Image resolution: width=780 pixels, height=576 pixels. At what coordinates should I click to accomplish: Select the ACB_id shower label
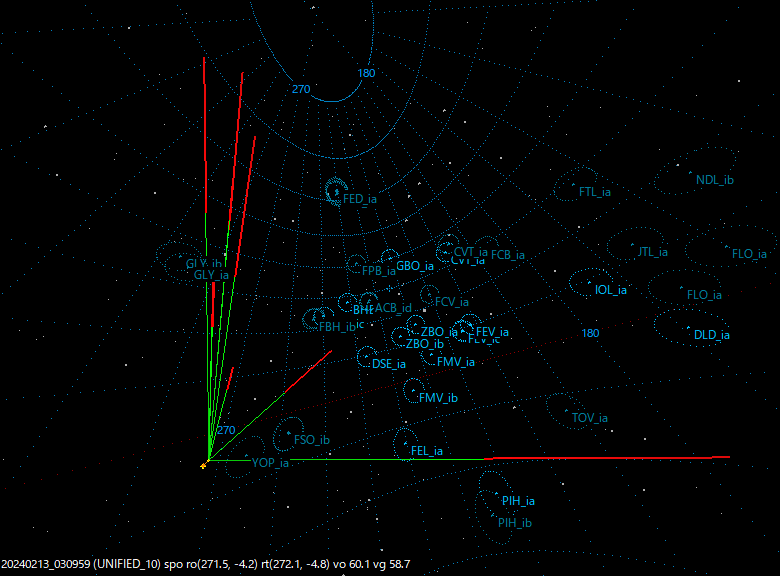pos(393,308)
